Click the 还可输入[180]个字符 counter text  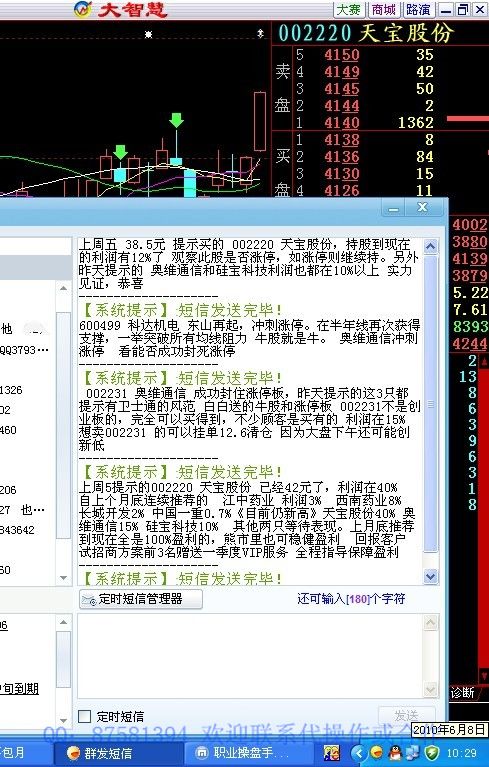click(x=351, y=599)
